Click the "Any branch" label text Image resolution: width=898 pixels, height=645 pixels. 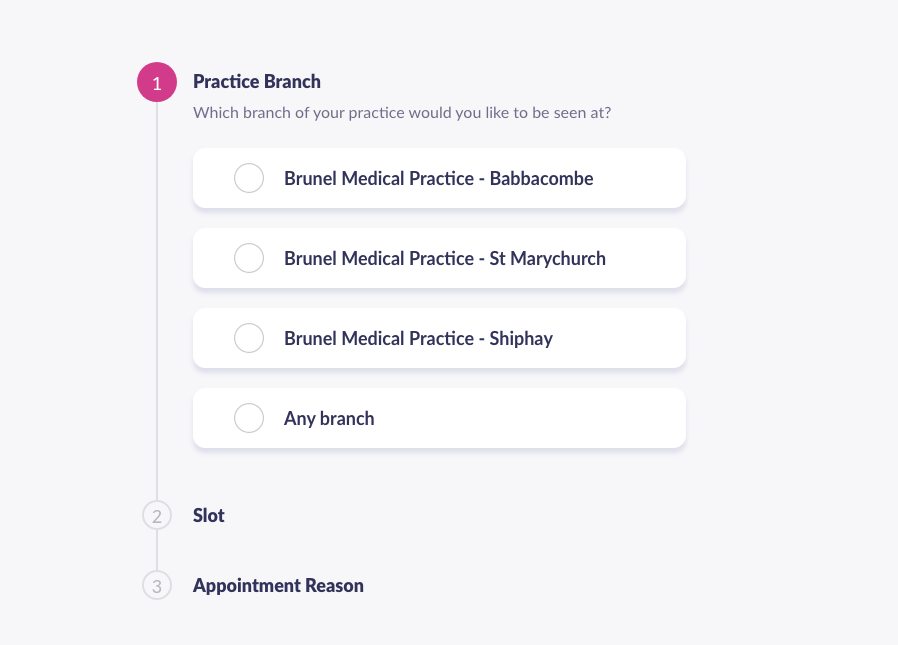(329, 419)
